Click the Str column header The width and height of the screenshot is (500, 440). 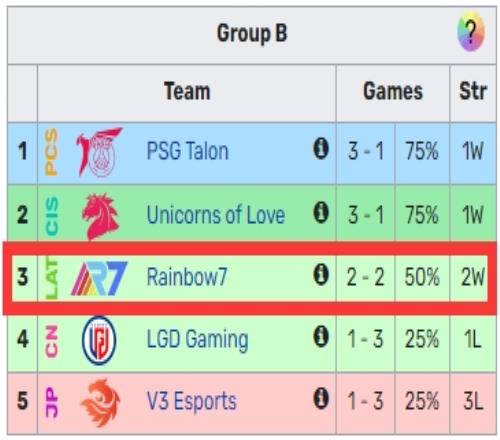(473, 91)
